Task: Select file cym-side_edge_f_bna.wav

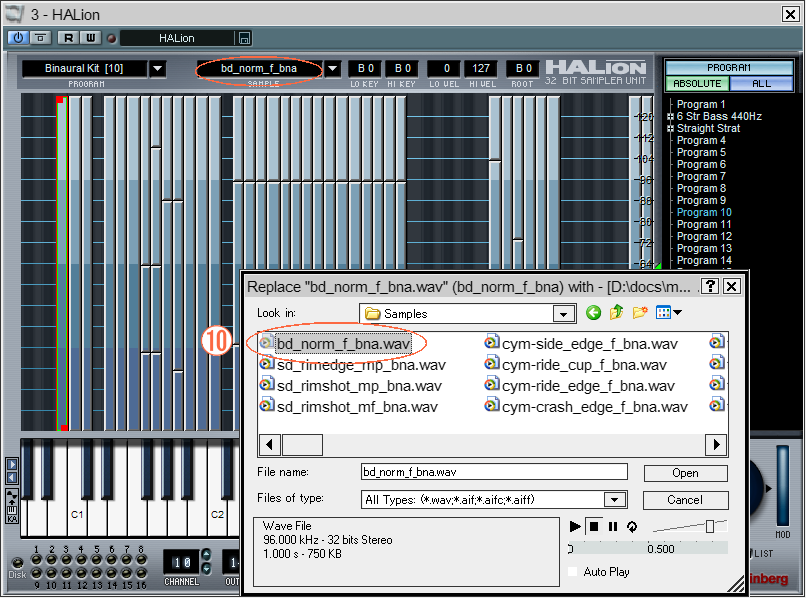Action: click(x=582, y=343)
